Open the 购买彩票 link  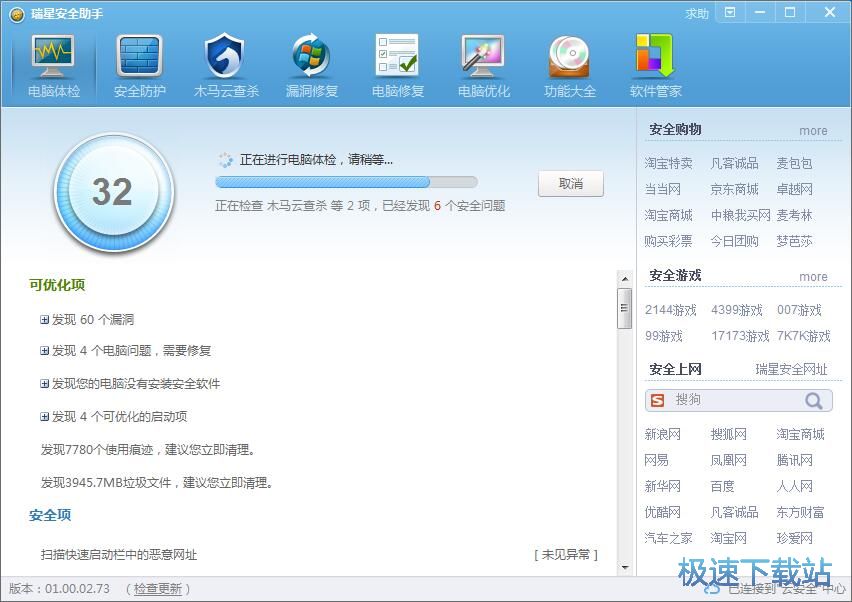tap(668, 241)
